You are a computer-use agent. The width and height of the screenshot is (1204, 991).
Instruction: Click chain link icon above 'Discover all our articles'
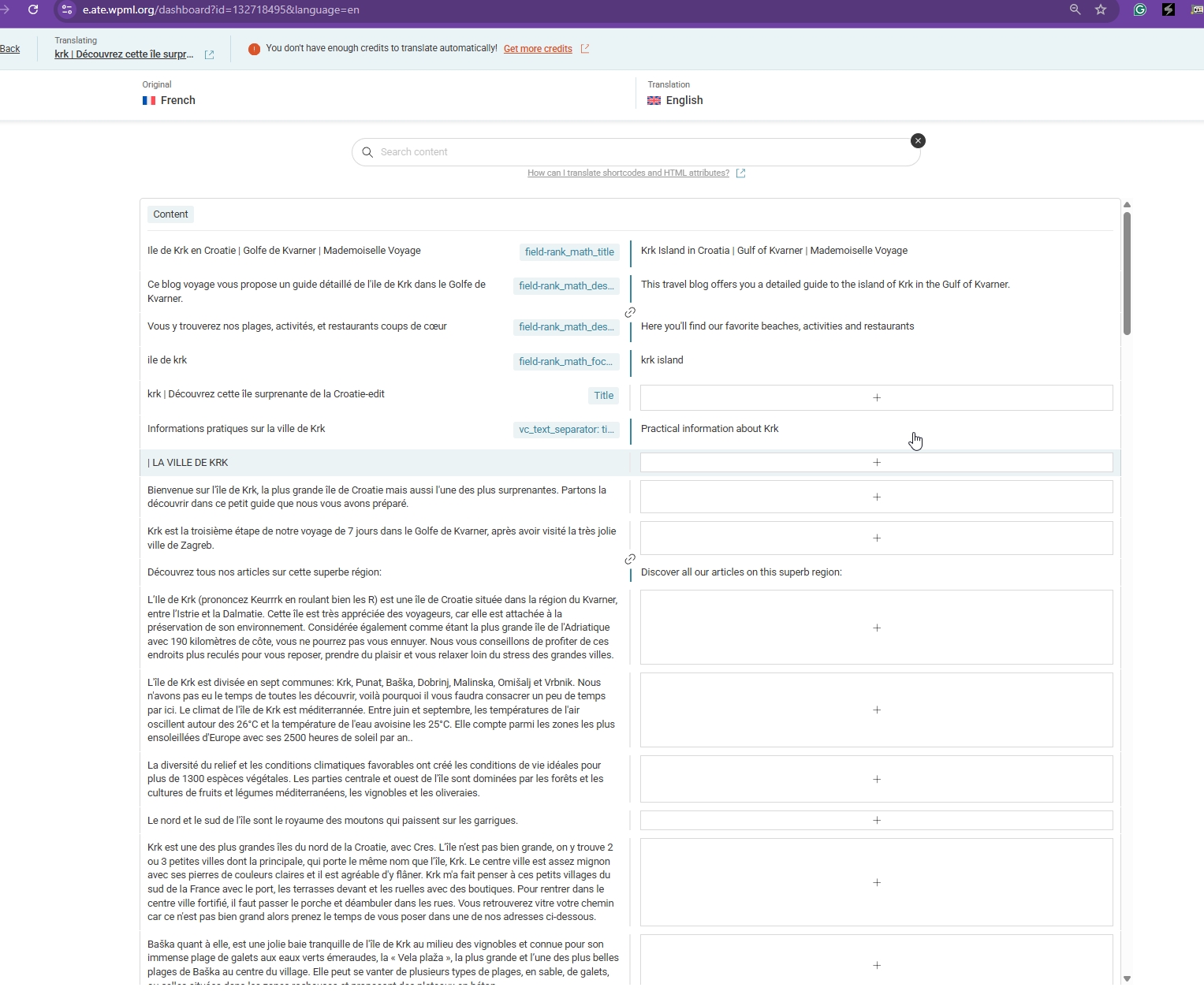(630, 559)
